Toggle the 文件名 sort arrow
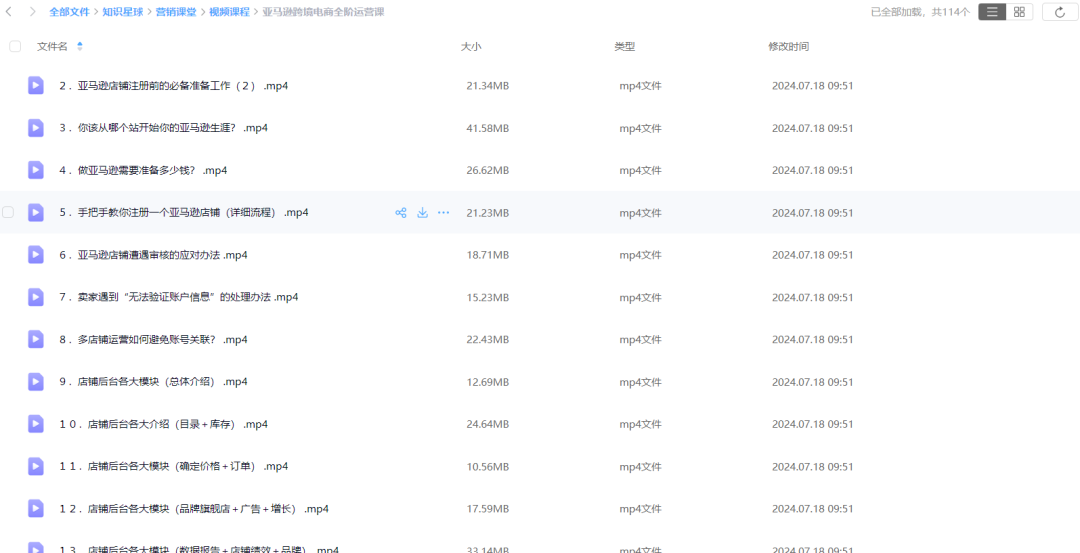 tap(80, 46)
